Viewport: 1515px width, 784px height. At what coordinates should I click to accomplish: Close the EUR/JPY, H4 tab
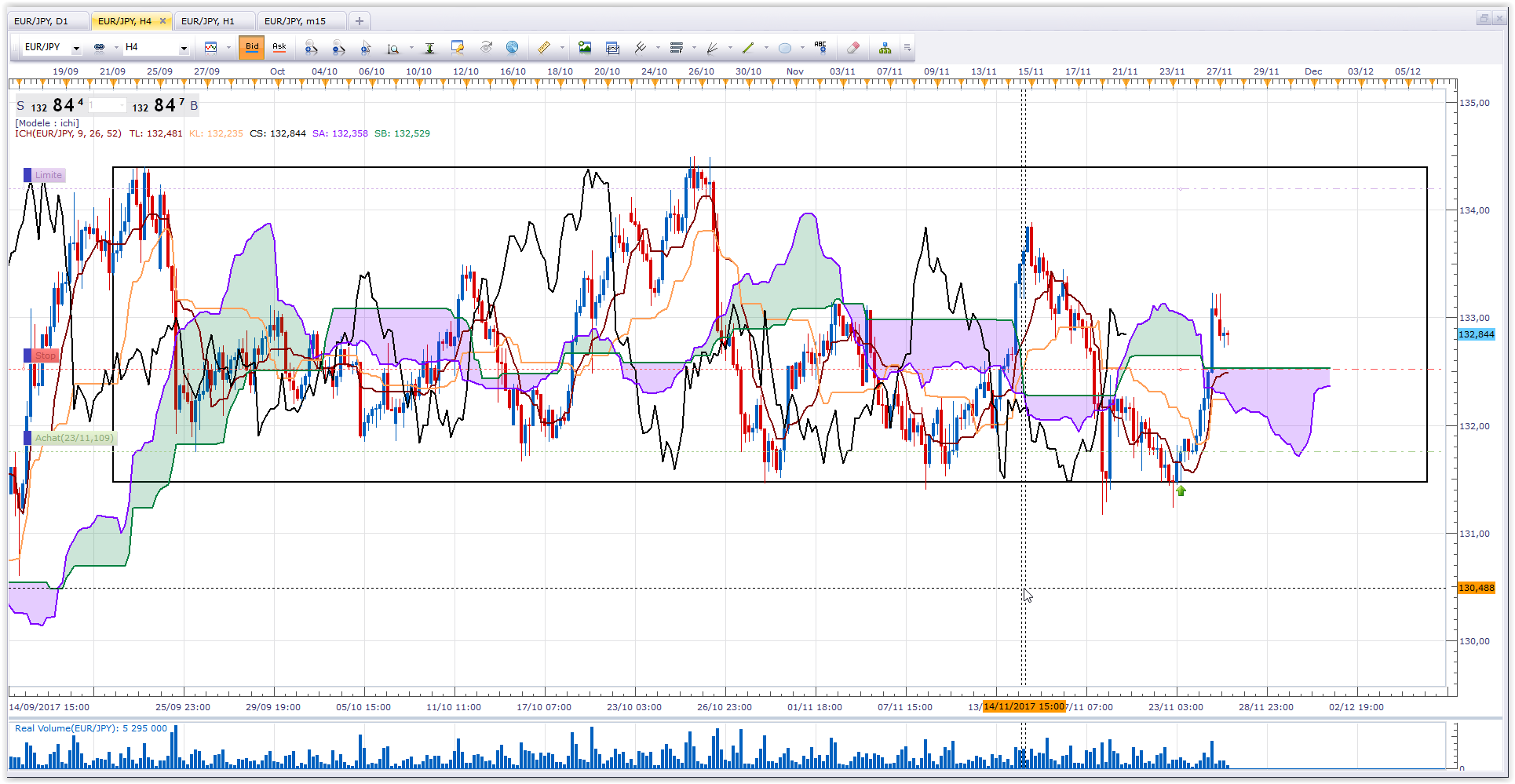click(162, 21)
